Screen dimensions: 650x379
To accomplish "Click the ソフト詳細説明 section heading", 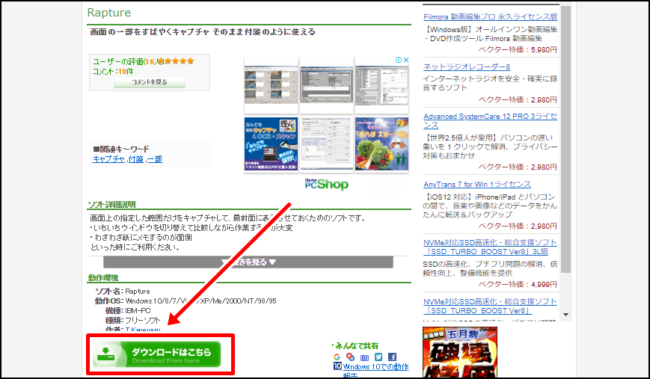I will [112, 205].
